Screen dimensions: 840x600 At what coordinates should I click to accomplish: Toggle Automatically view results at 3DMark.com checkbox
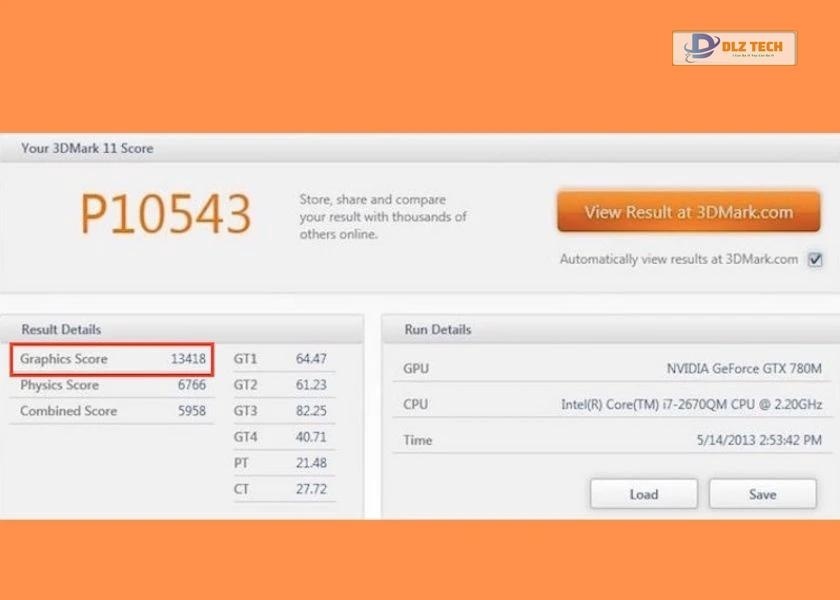pos(815,260)
